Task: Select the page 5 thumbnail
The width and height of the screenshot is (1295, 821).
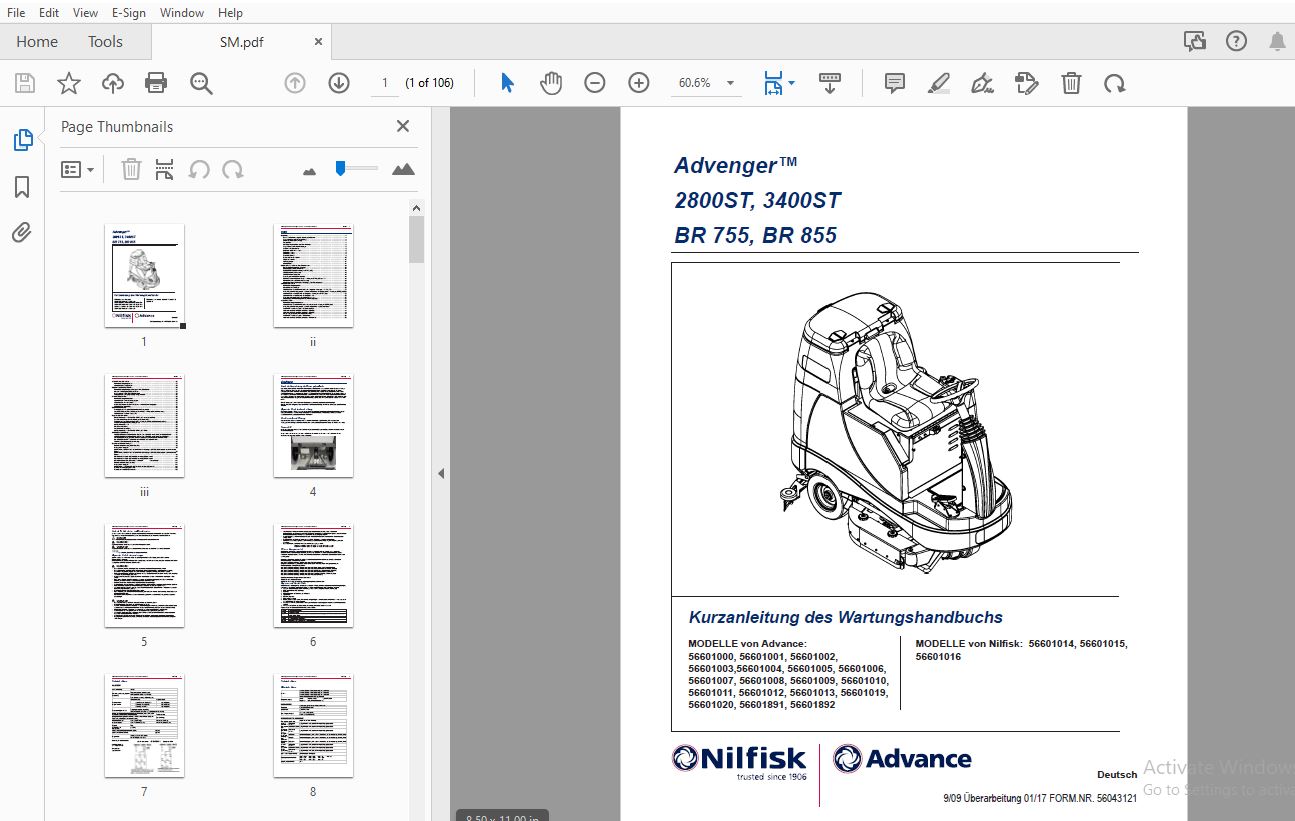Action: point(144,576)
